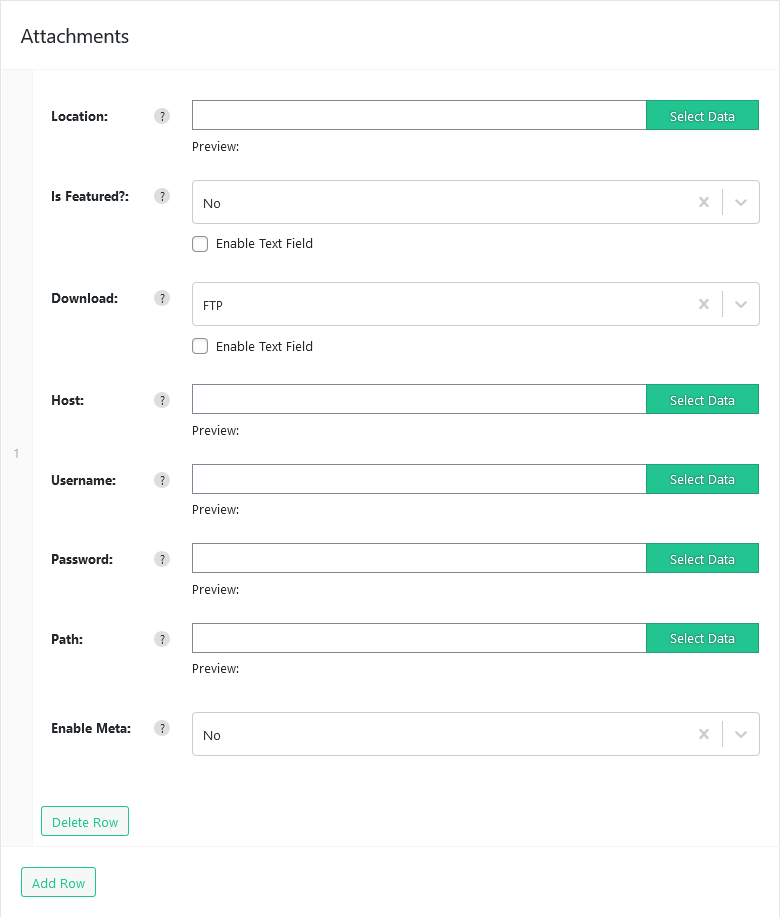Show the Path help question mark
This screenshot has height=917, width=780.
click(162, 639)
